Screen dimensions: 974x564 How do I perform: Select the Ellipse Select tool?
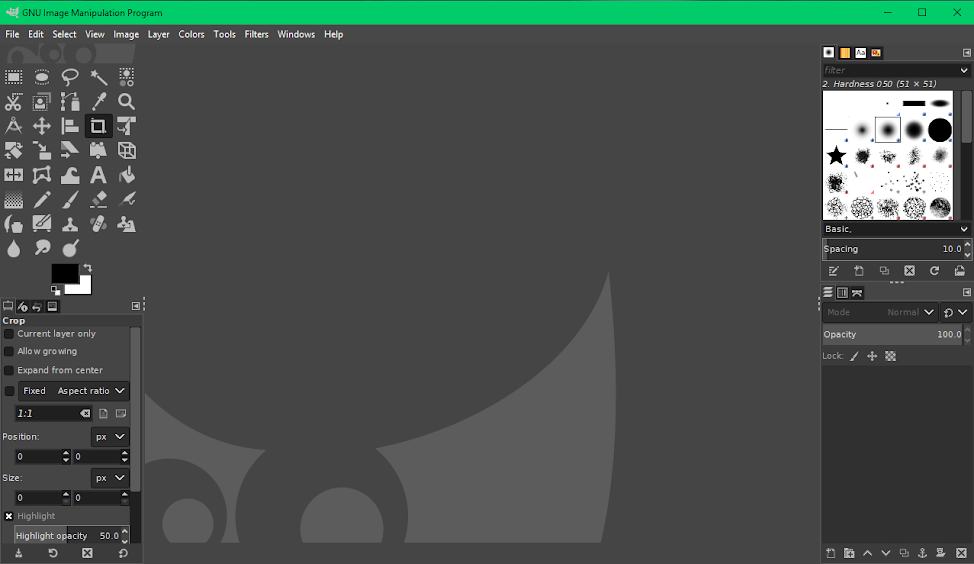click(42, 77)
